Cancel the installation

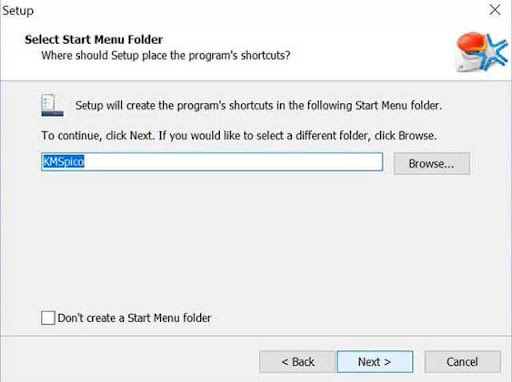pos(462,362)
